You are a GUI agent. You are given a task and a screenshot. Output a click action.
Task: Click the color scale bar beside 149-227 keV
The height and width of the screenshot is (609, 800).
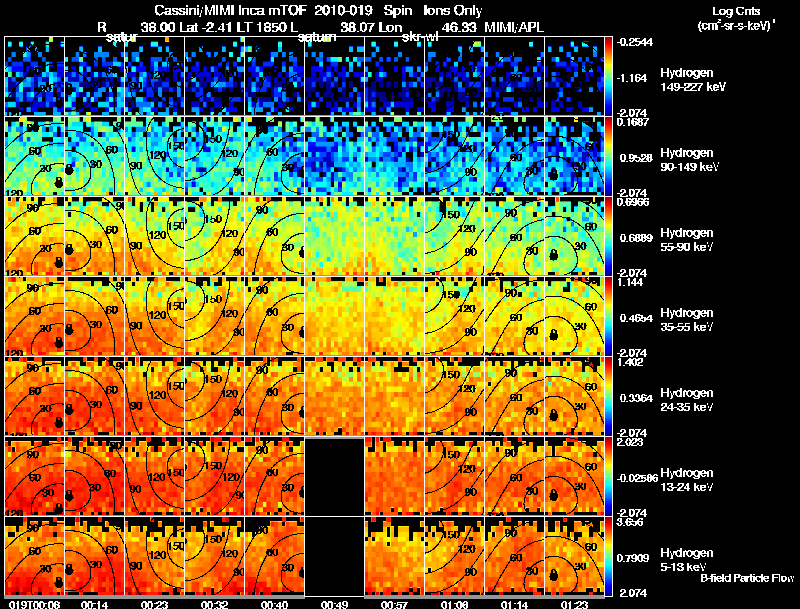click(609, 77)
